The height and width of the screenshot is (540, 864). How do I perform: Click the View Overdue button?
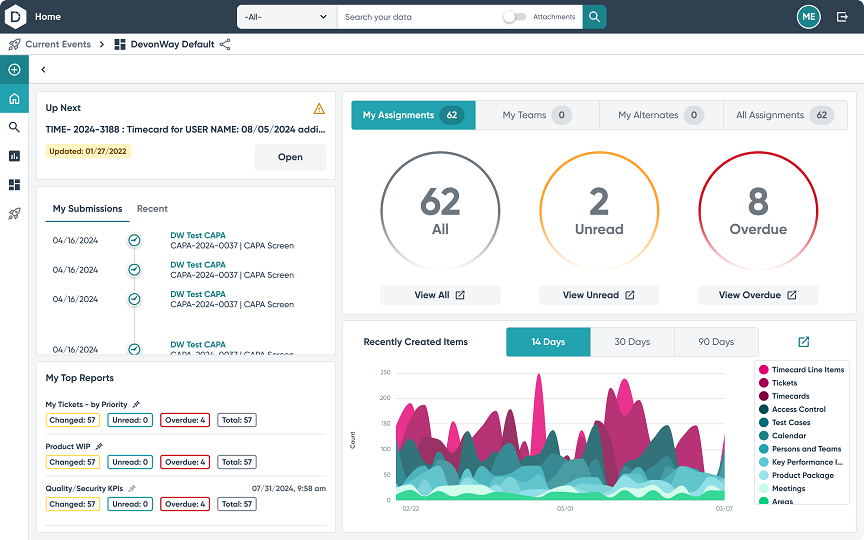(758, 295)
